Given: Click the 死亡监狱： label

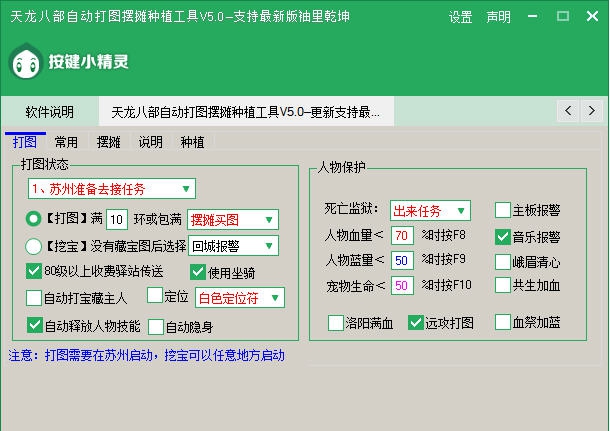Looking at the screenshot, I should (x=352, y=209).
